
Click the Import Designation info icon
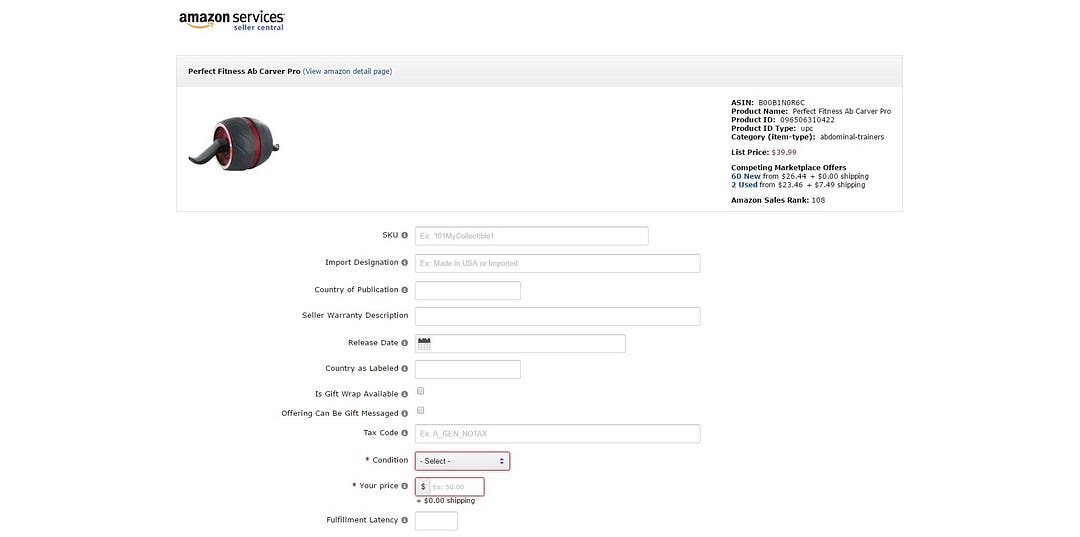[x=405, y=263]
